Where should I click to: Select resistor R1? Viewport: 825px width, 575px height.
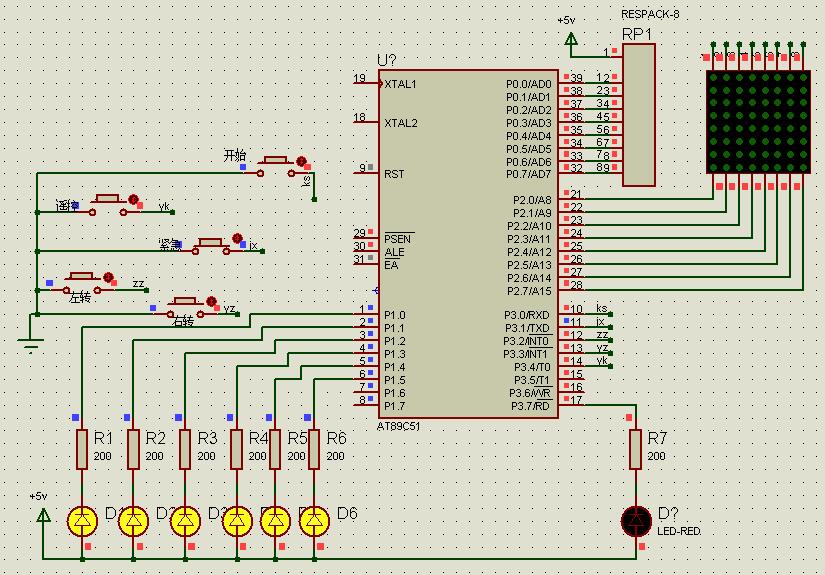point(82,449)
